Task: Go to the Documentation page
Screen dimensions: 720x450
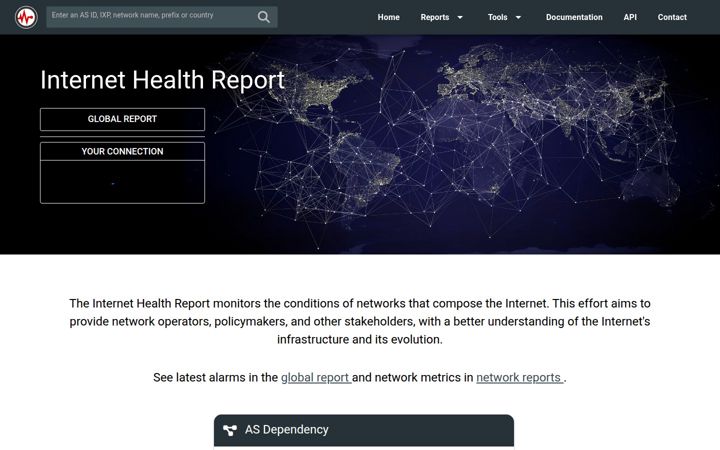Action: click(x=574, y=17)
